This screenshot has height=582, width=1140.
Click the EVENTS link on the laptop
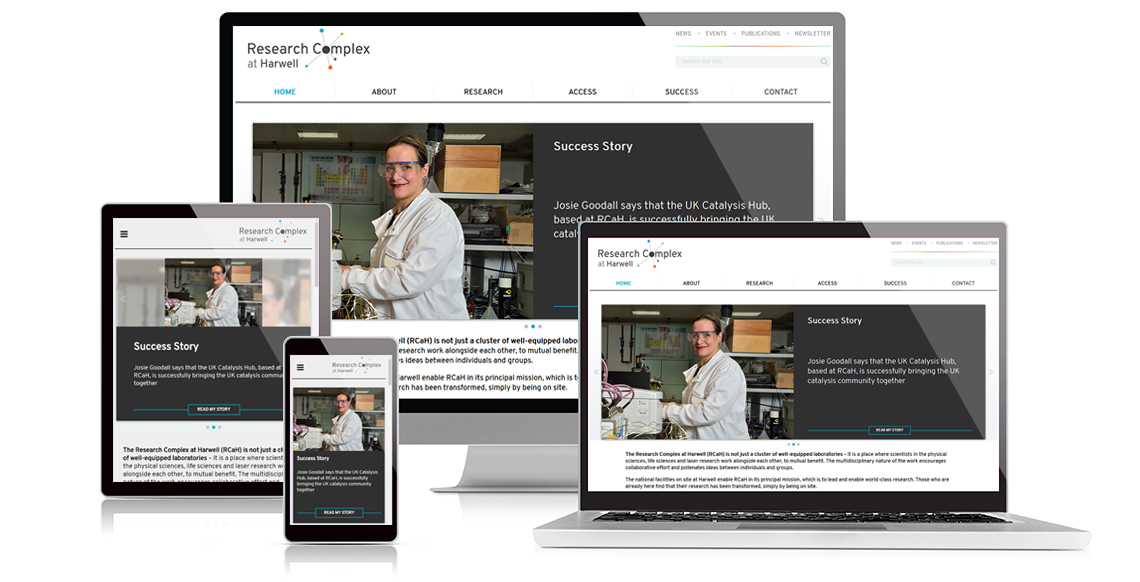click(x=919, y=243)
